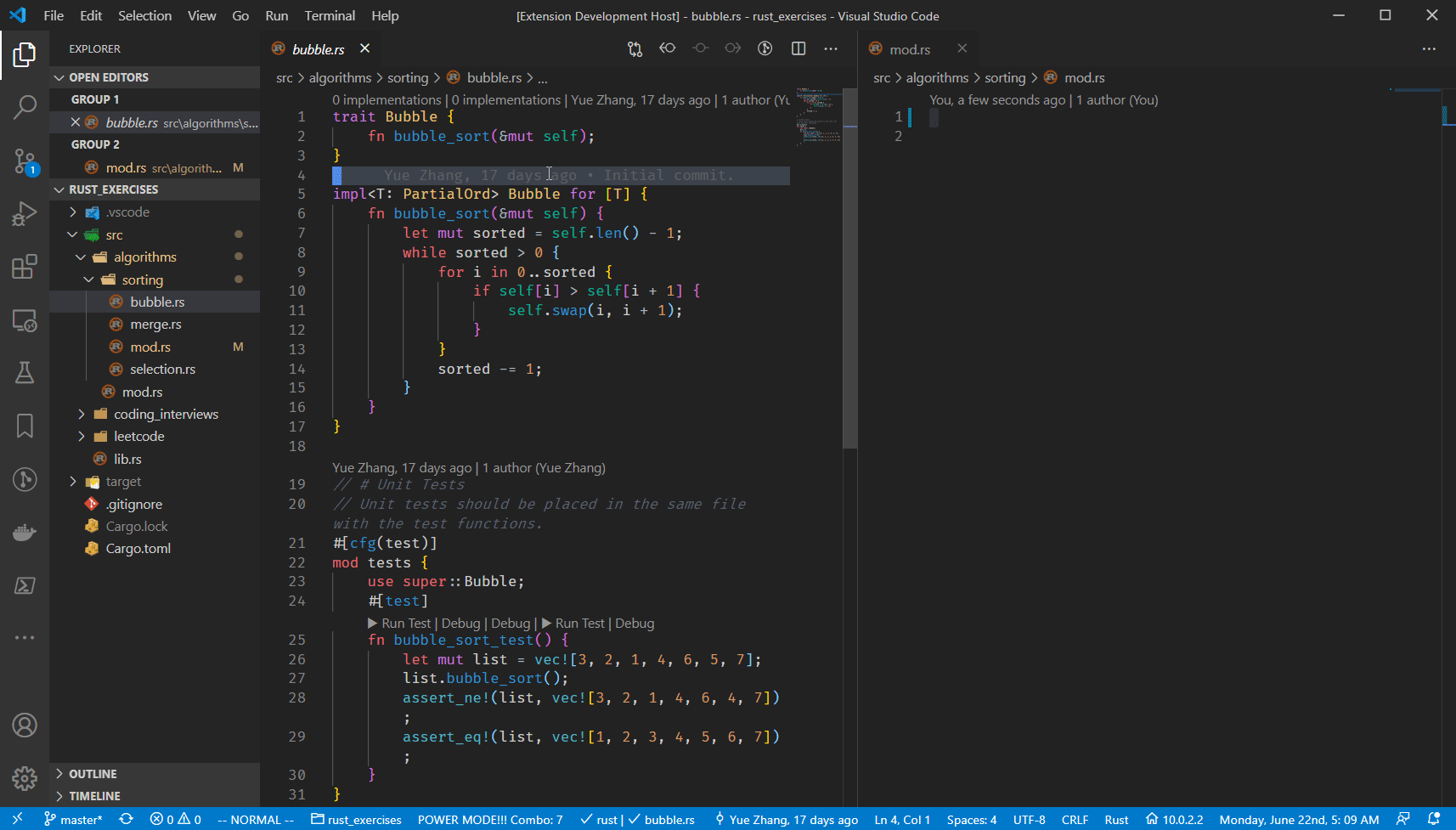1456x830 pixels.
Task: Open errors and warnings count in status bar
Action: click(x=176, y=819)
